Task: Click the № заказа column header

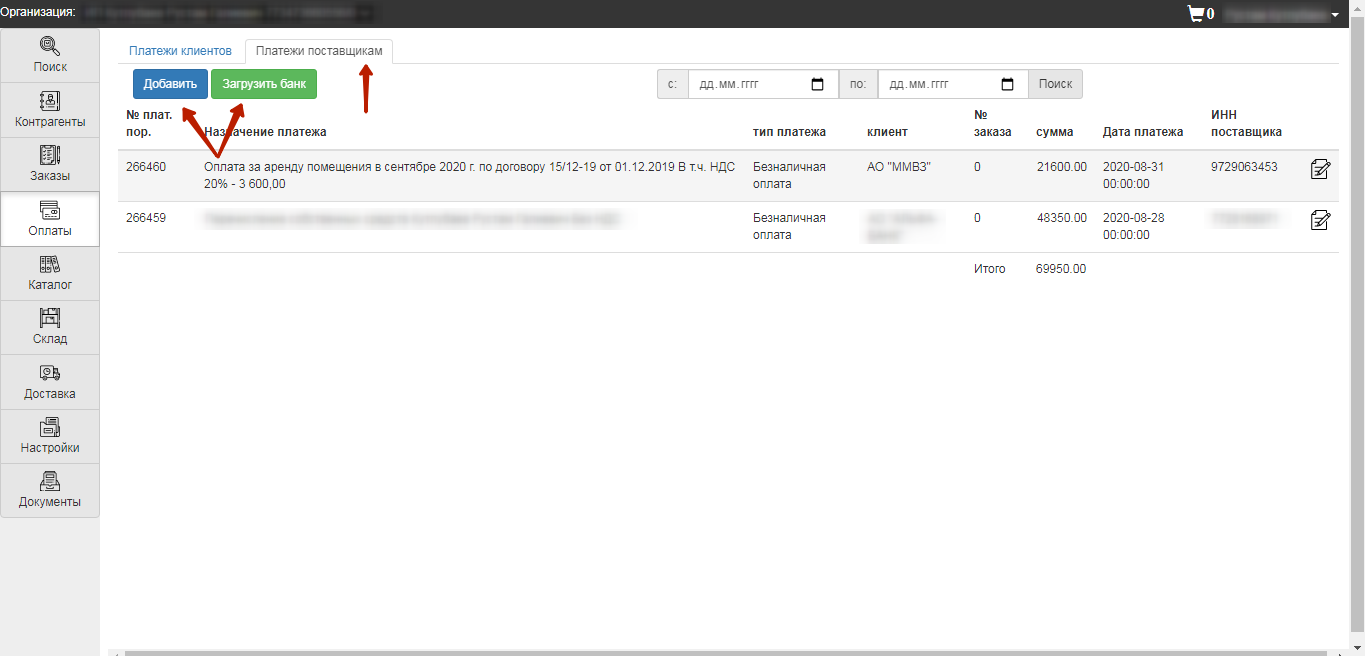Action: [x=993, y=123]
